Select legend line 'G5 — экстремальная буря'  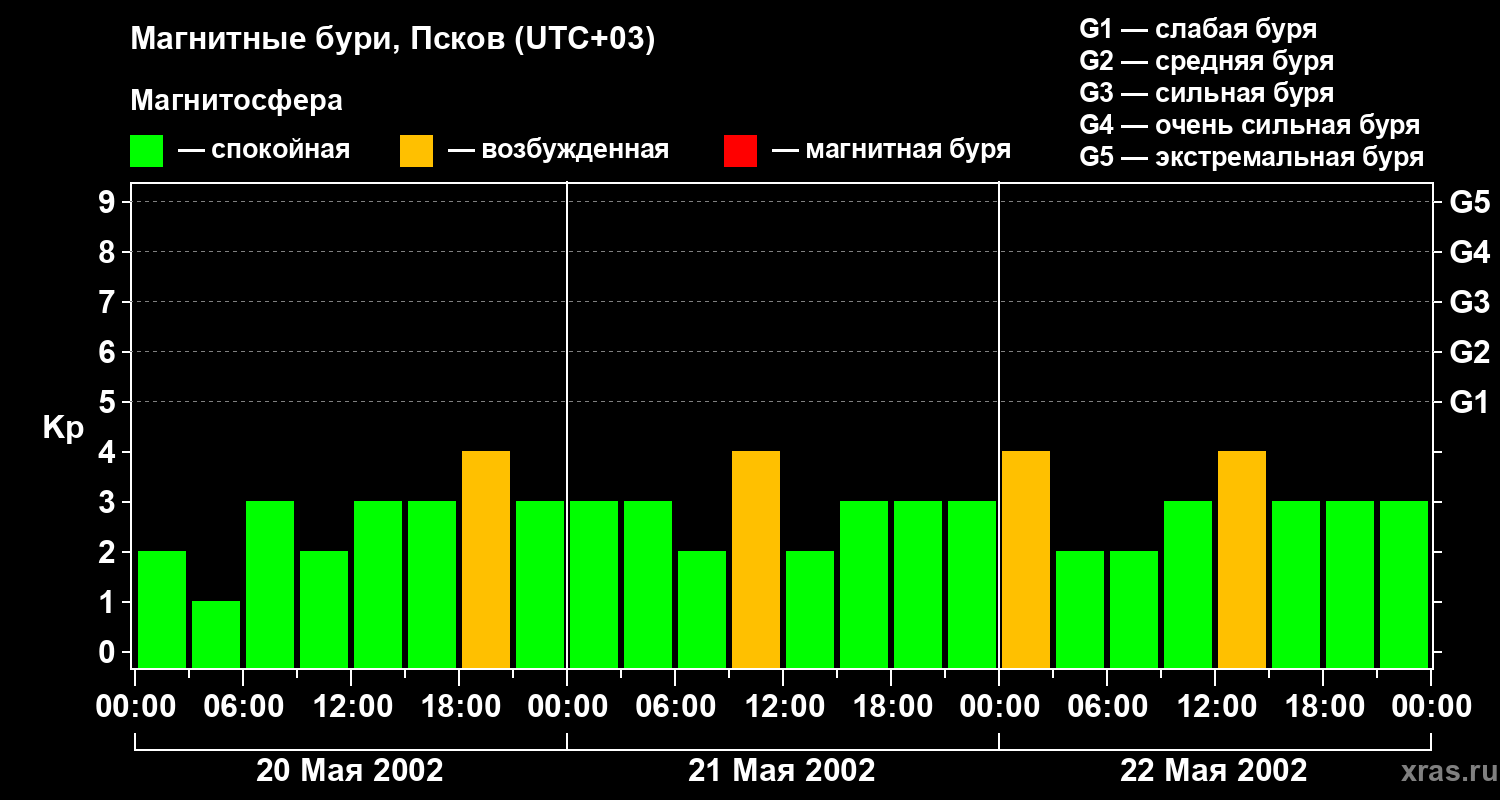coord(1251,157)
